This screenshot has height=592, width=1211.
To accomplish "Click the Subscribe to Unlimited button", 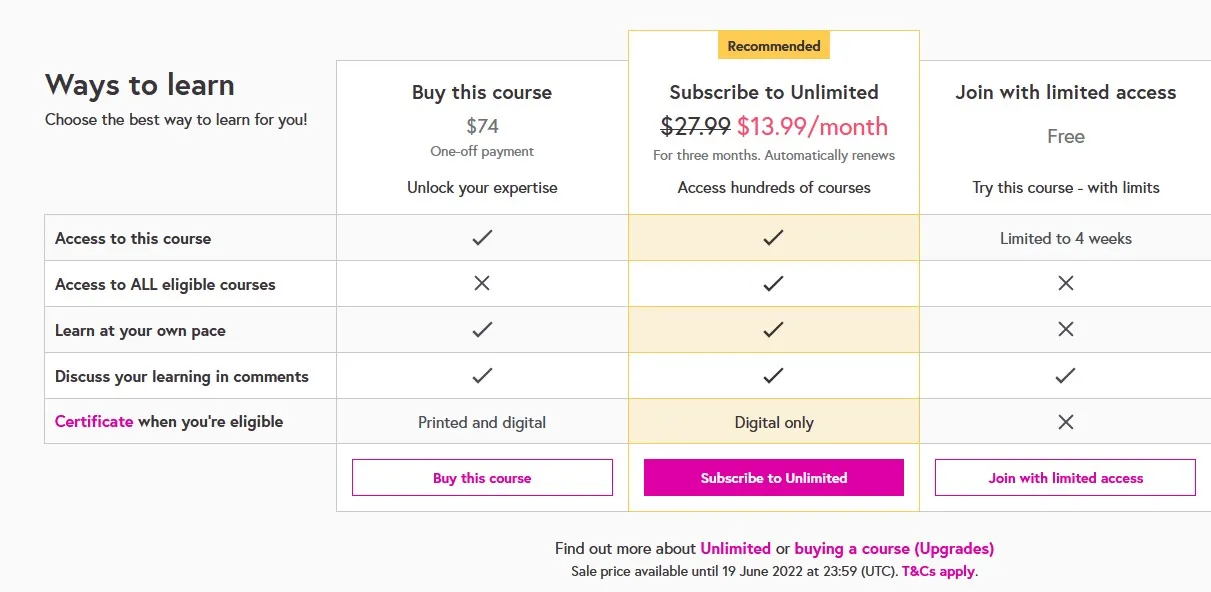I will tap(774, 478).
